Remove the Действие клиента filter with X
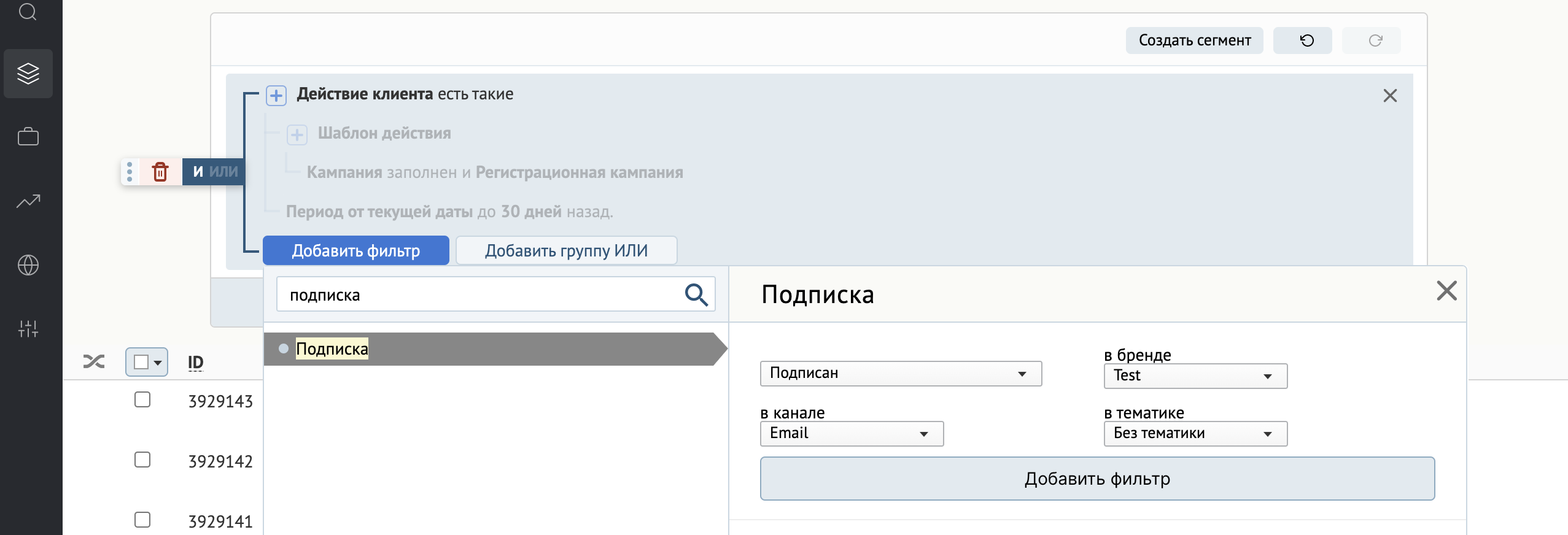 (x=1390, y=96)
